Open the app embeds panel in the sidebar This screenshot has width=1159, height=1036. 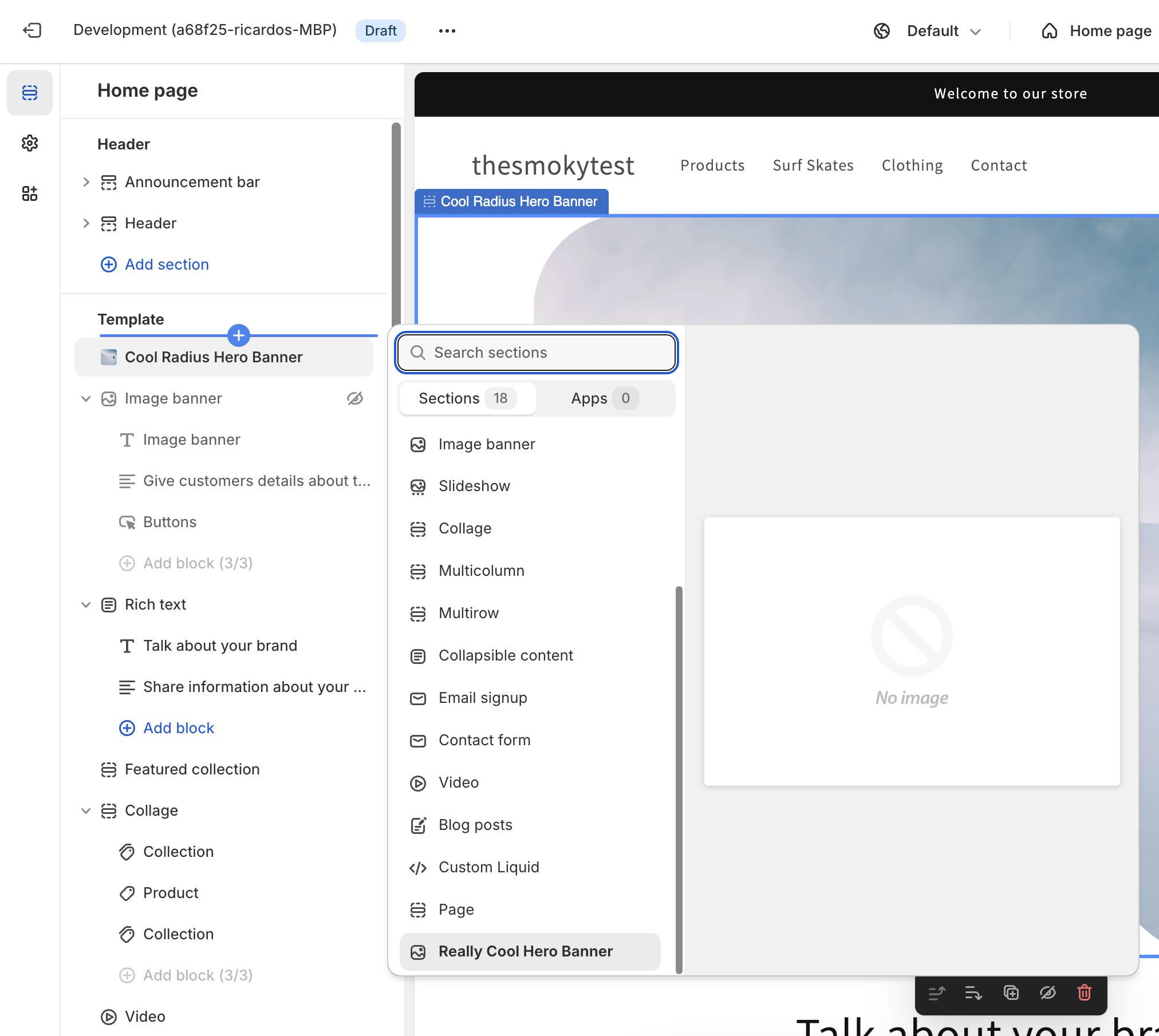coord(30,193)
